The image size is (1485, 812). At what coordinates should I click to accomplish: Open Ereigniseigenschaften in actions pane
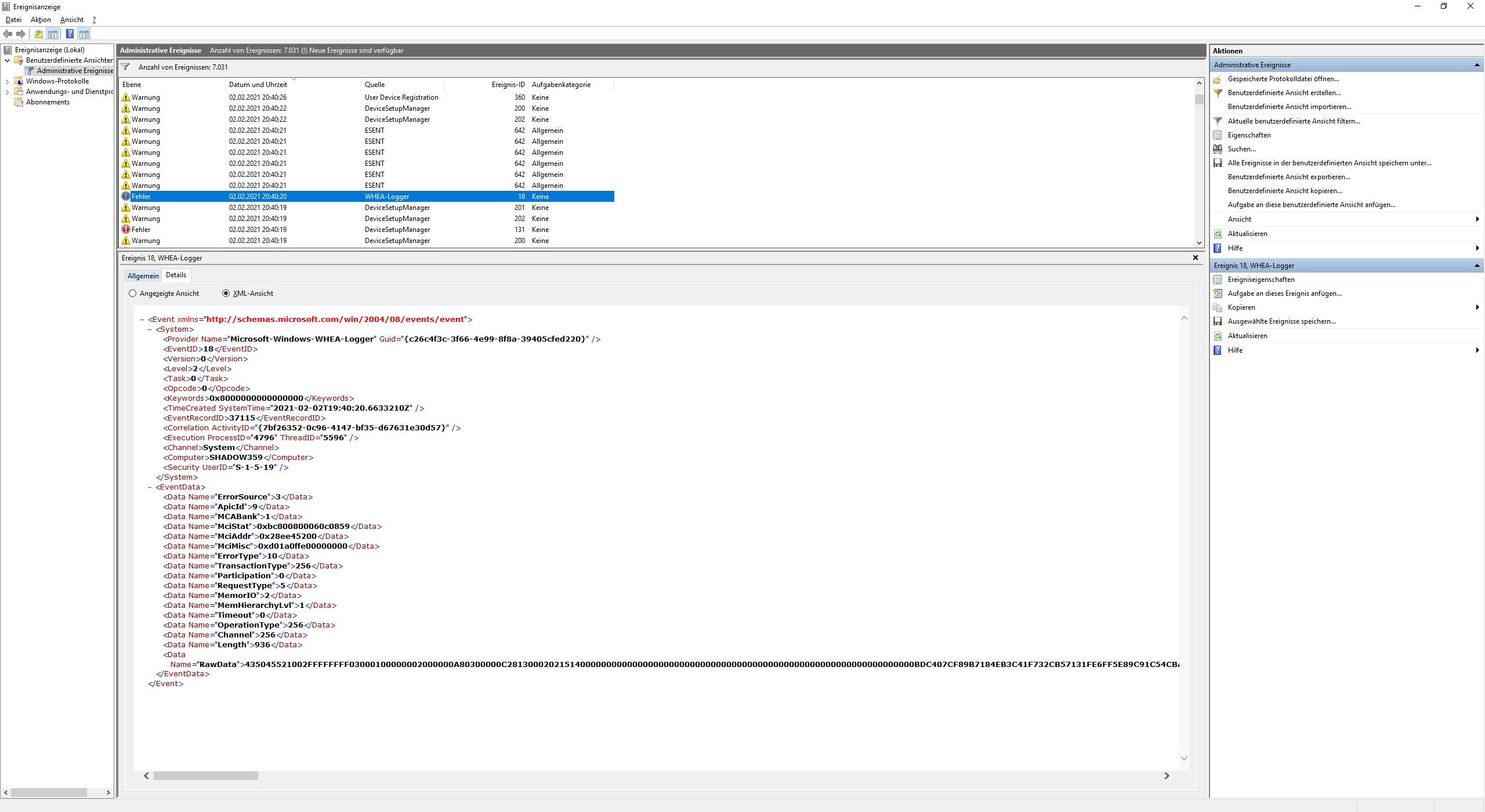1261,280
